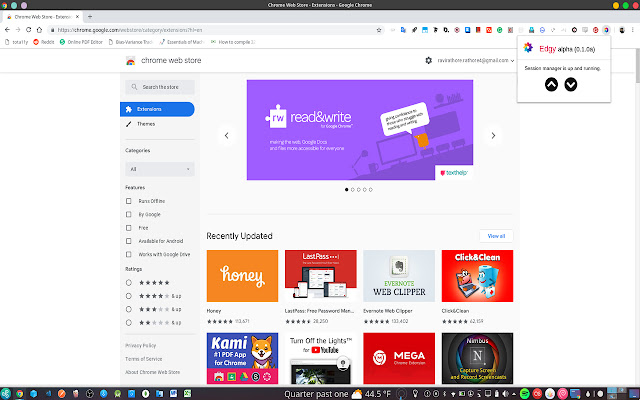640x400 pixels.
Task: Open Chrome from the taskbar
Action: click(x=19, y=394)
